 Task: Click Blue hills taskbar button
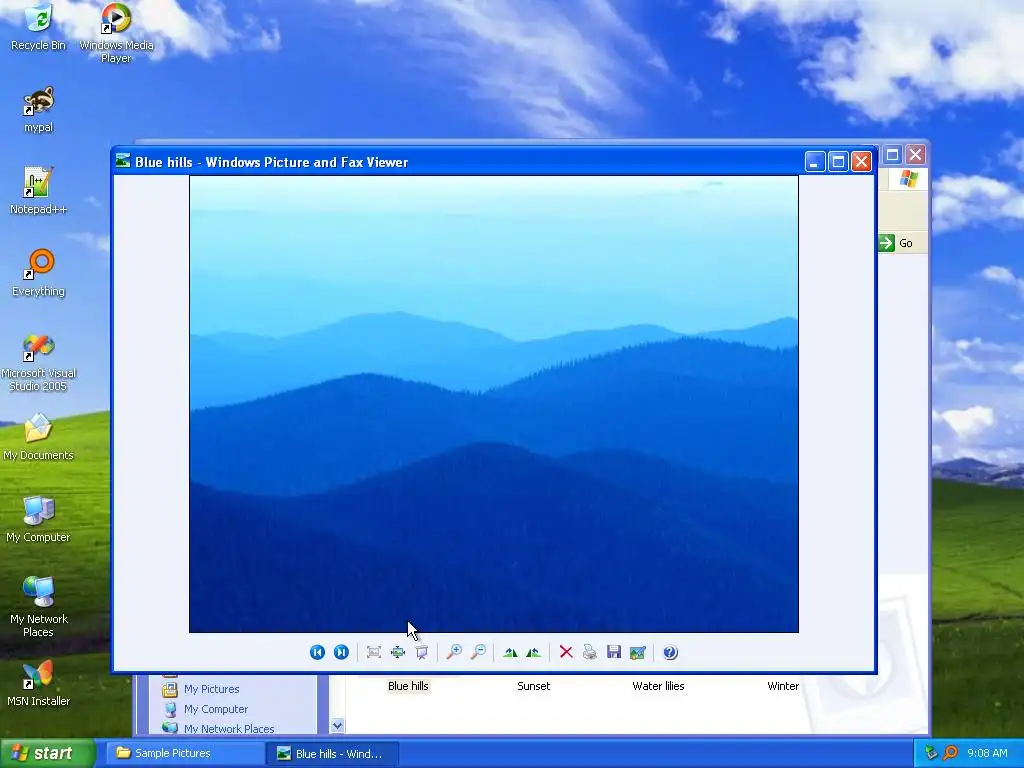coord(332,754)
